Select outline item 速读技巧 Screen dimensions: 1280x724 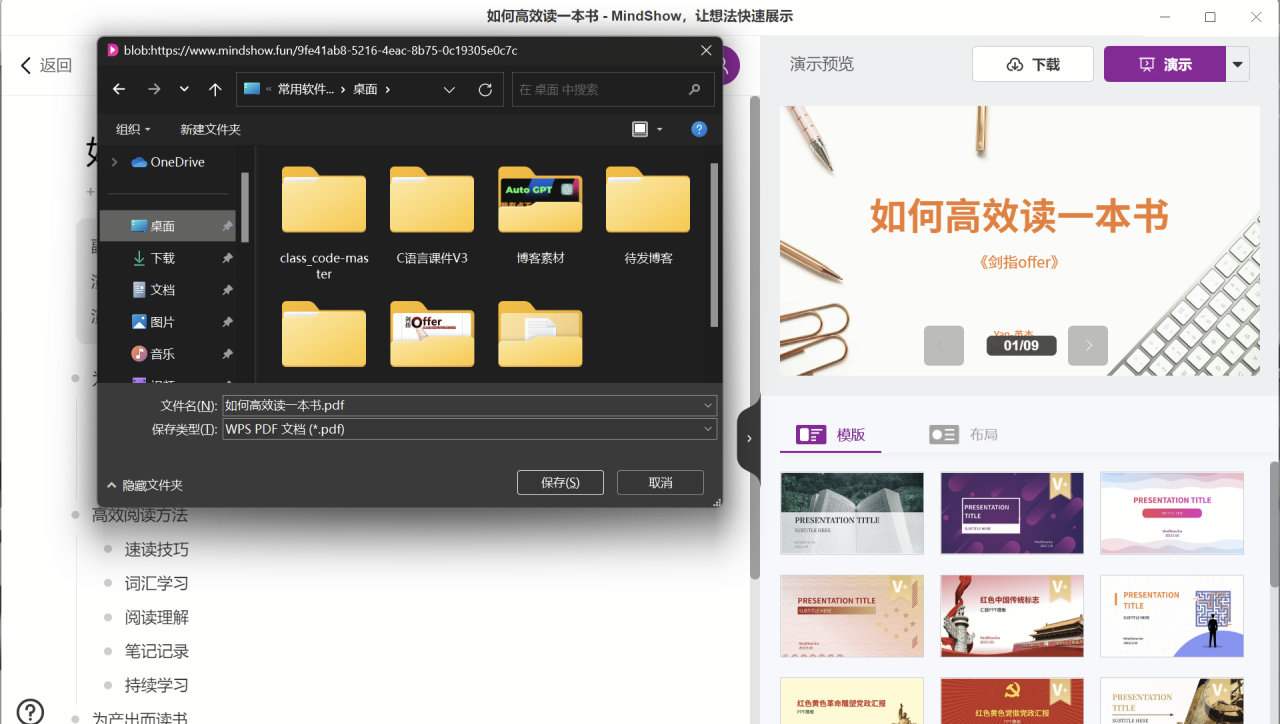click(157, 549)
